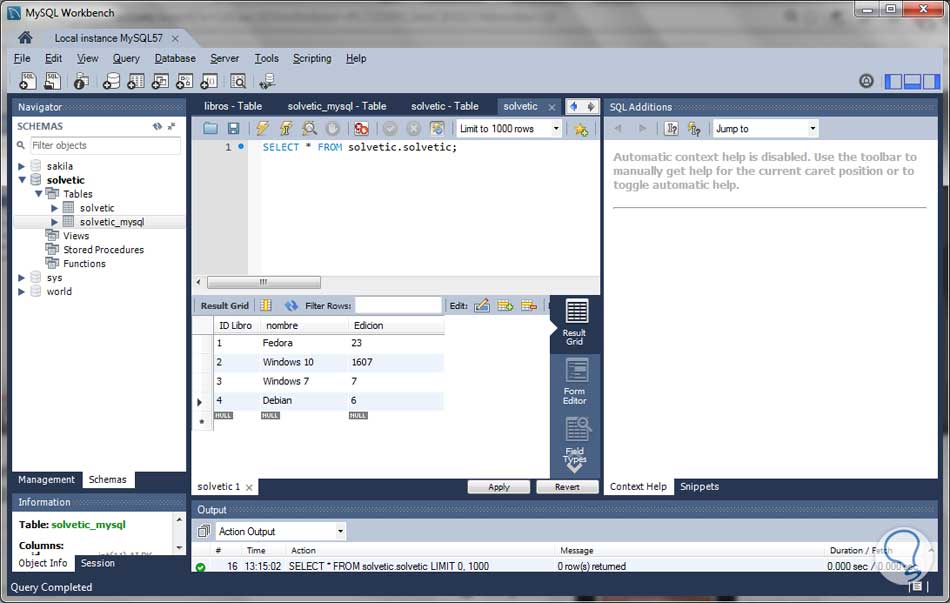Switch to the Snippets tab
The height and width of the screenshot is (603, 950).
click(x=699, y=487)
